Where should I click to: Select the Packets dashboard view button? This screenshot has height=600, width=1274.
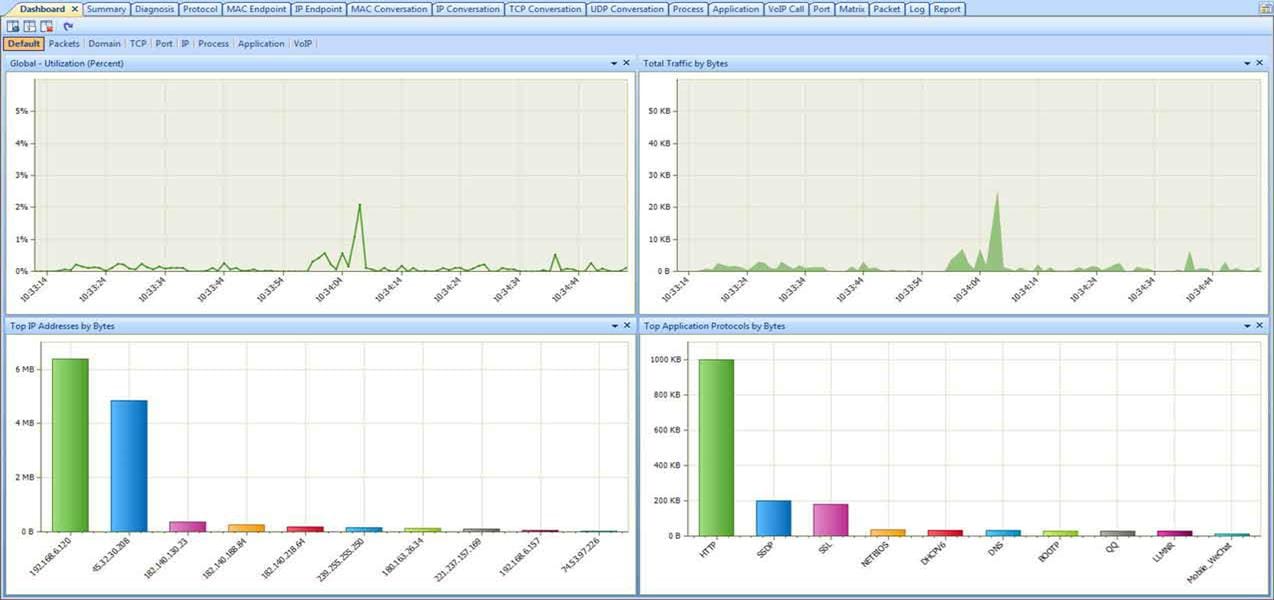click(x=64, y=44)
